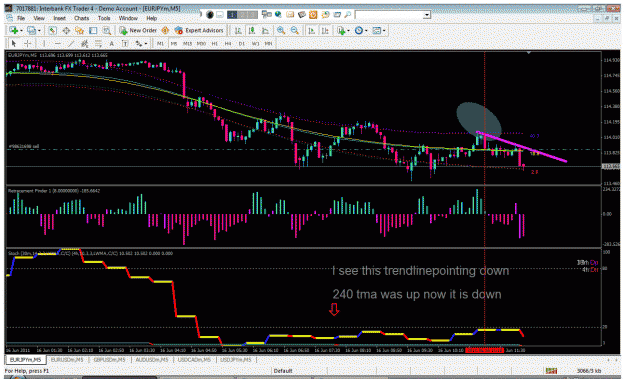Open the Strategy Tester magnifier icon
The image size is (625, 379).
[x=106, y=30]
